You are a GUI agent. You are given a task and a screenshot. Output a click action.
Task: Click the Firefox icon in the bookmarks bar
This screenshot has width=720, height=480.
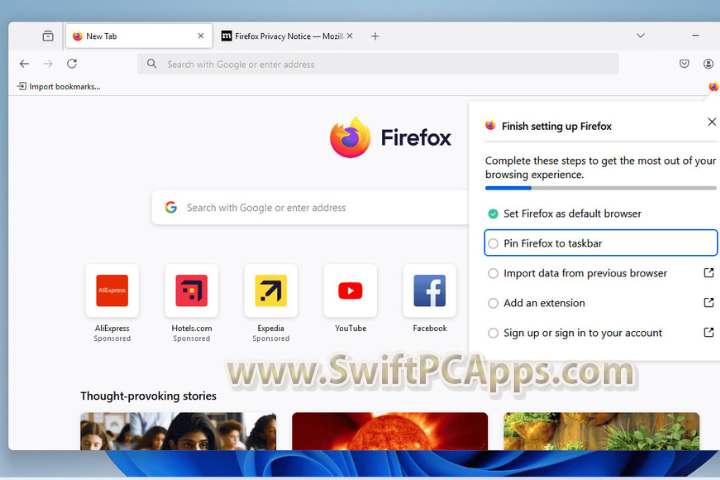click(713, 86)
